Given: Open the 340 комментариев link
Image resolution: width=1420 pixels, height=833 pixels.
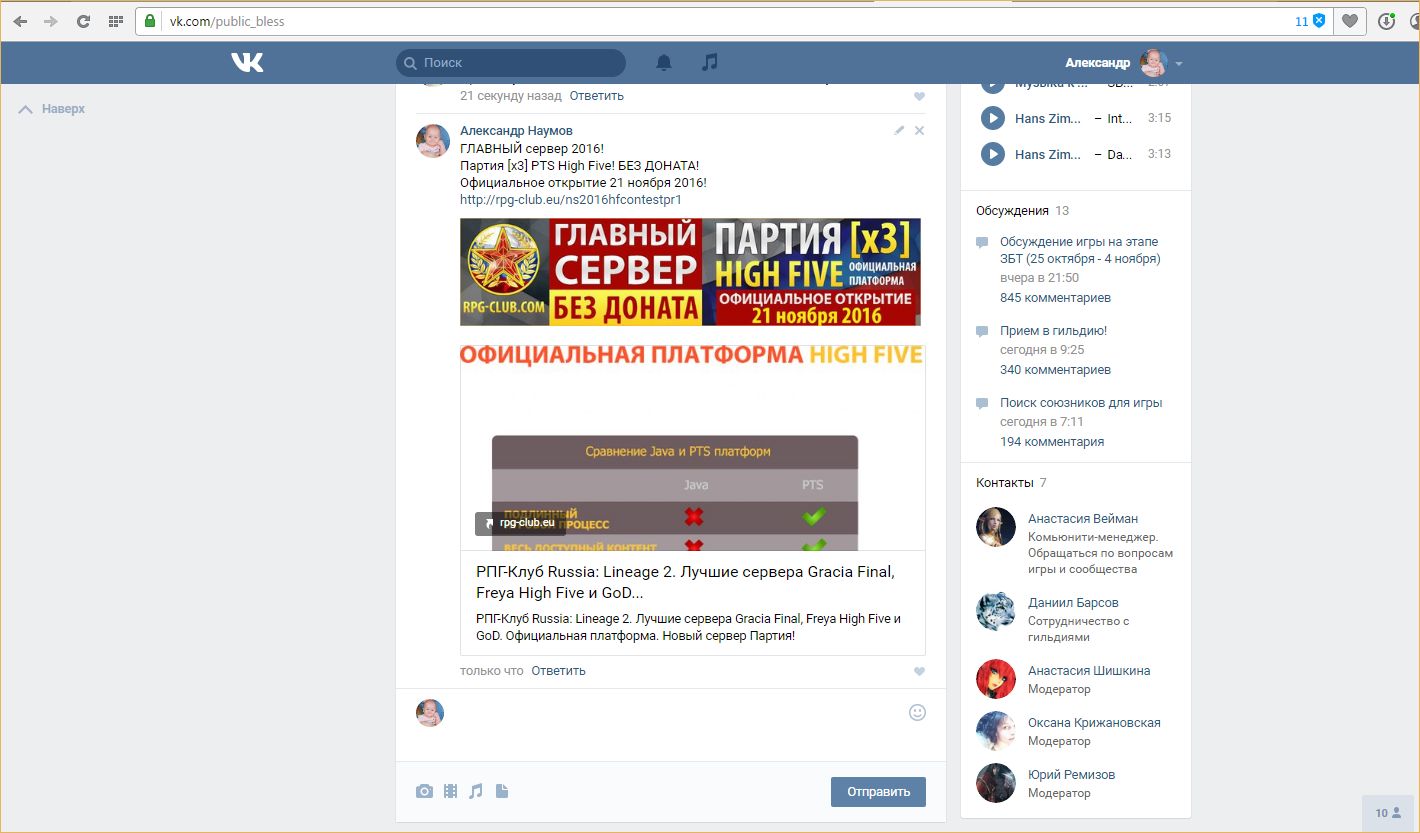Looking at the screenshot, I should pyautogui.click(x=1055, y=370).
